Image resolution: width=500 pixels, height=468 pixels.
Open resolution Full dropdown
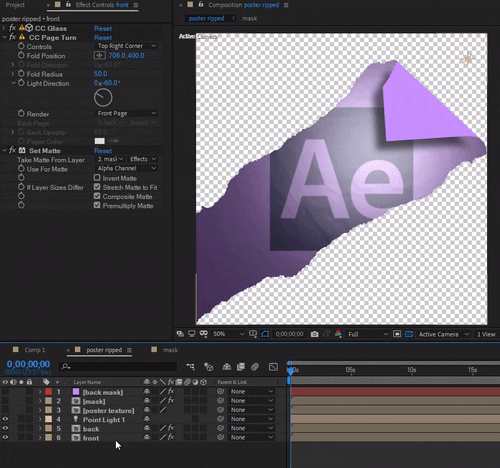[368, 334]
